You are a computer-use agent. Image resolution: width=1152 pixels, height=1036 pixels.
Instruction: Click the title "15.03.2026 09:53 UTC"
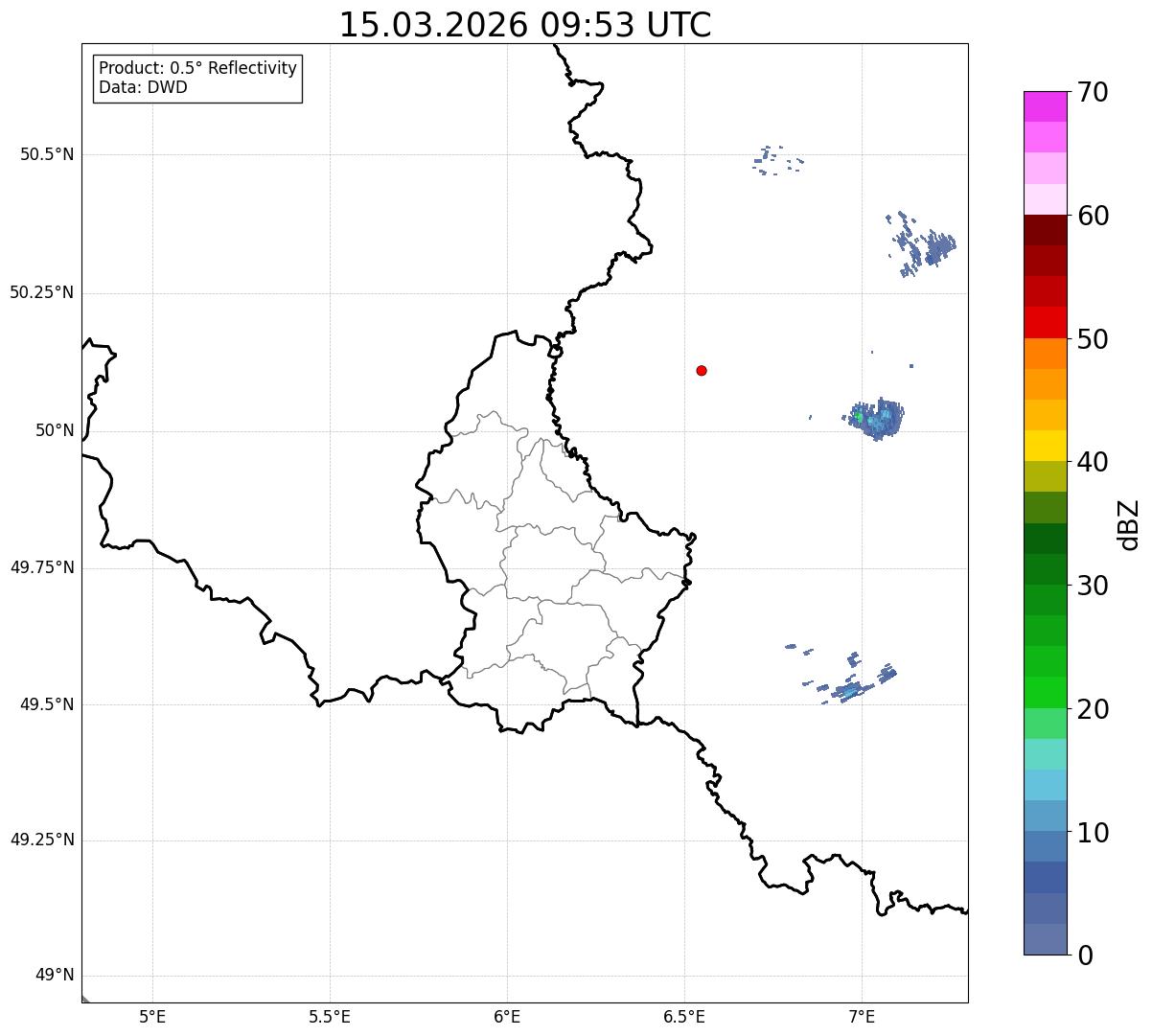pos(525,25)
